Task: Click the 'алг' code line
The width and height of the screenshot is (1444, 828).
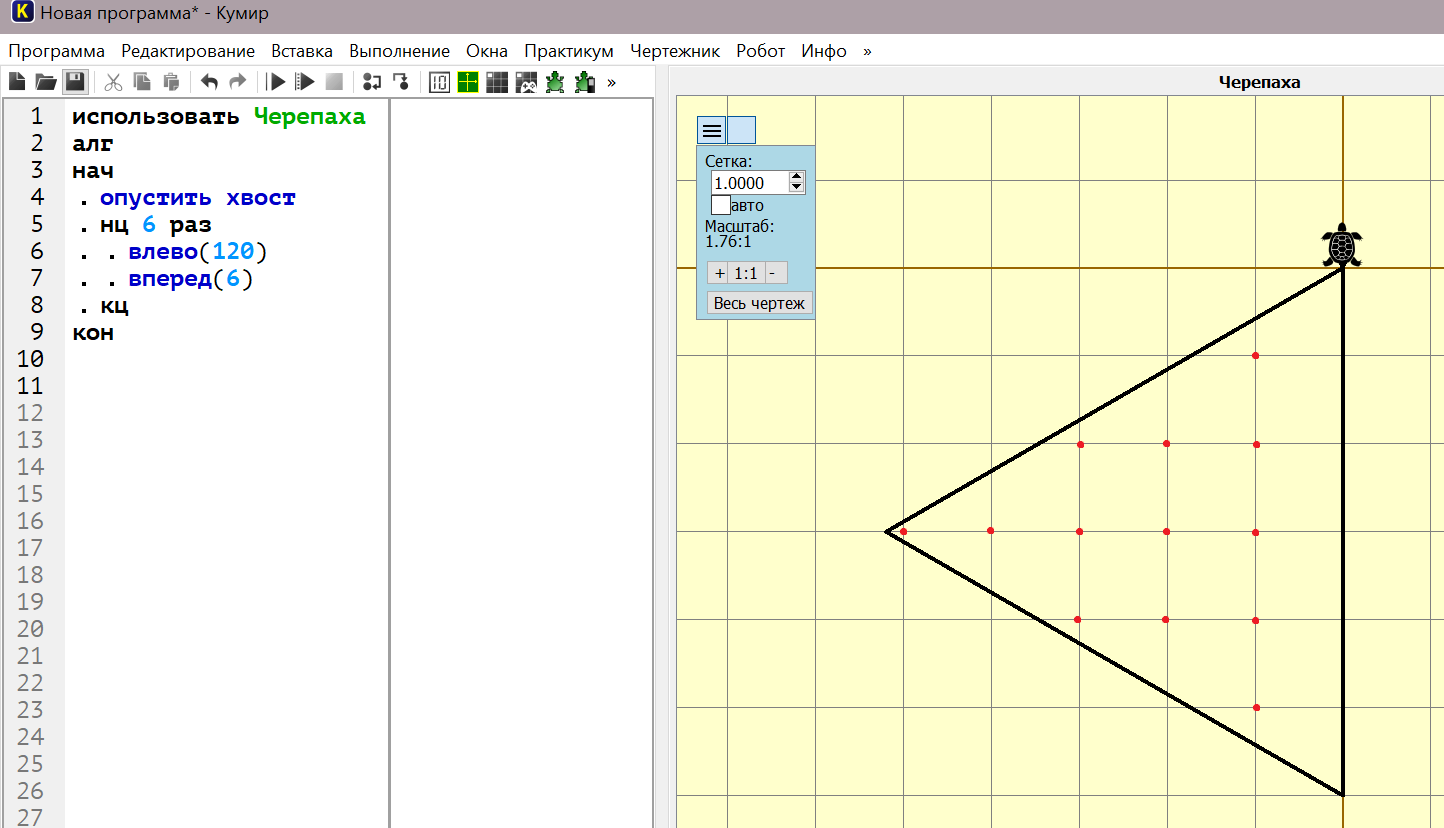Action: point(93,143)
